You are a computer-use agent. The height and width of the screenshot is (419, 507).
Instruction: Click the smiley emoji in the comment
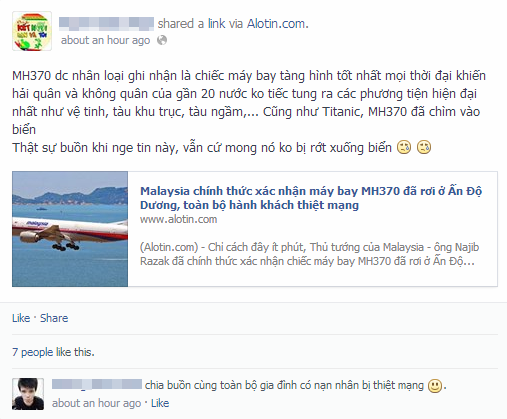(x=435, y=386)
